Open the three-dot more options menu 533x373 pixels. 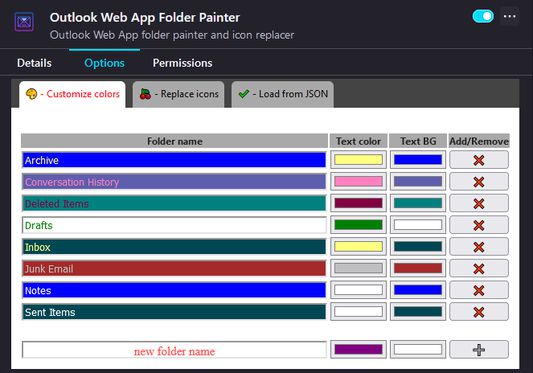coord(510,16)
